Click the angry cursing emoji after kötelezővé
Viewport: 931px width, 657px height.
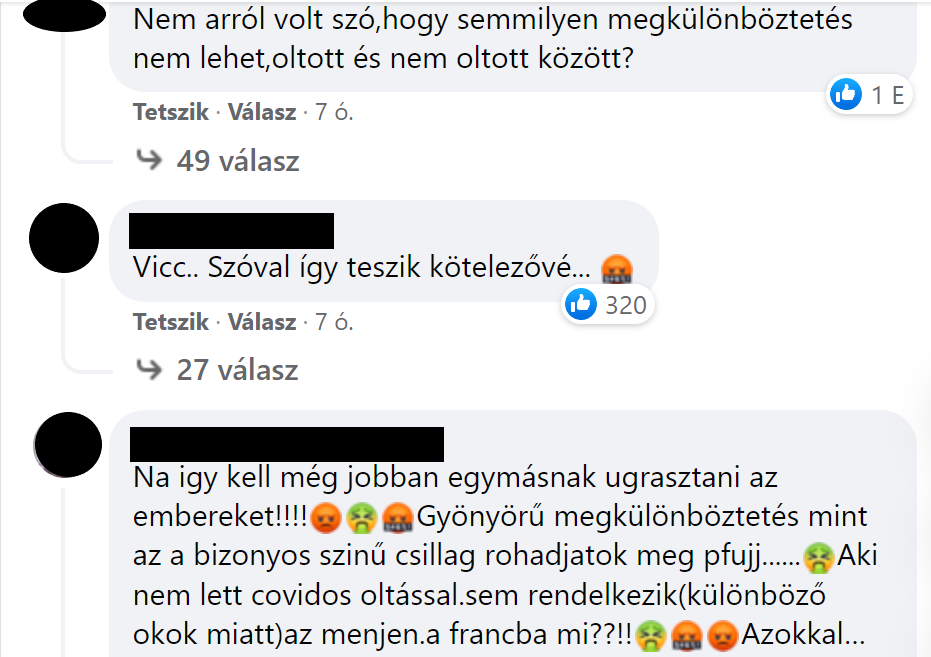pyautogui.click(x=616, y=268)
